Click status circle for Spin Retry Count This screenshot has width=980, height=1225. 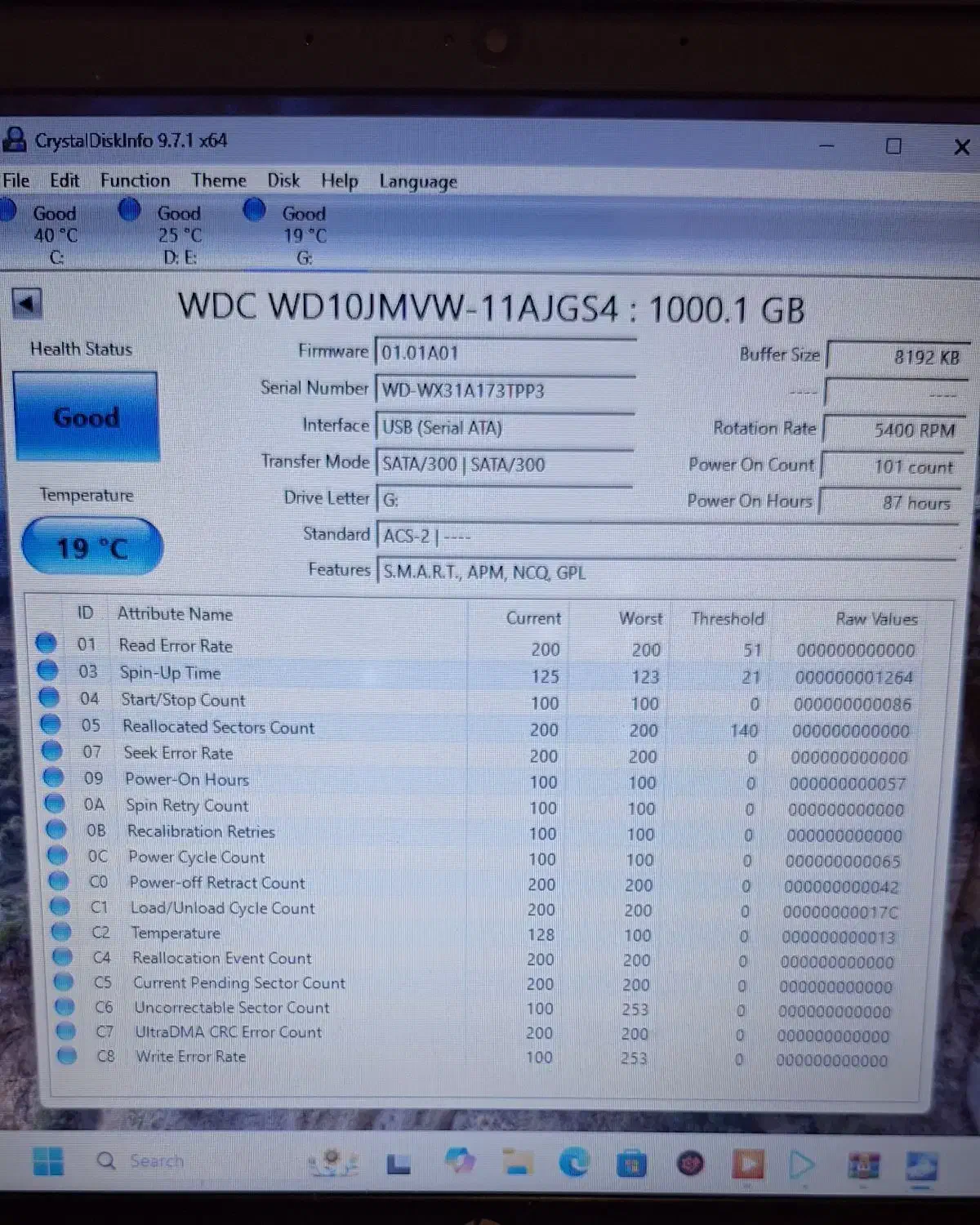coord(55,803)
